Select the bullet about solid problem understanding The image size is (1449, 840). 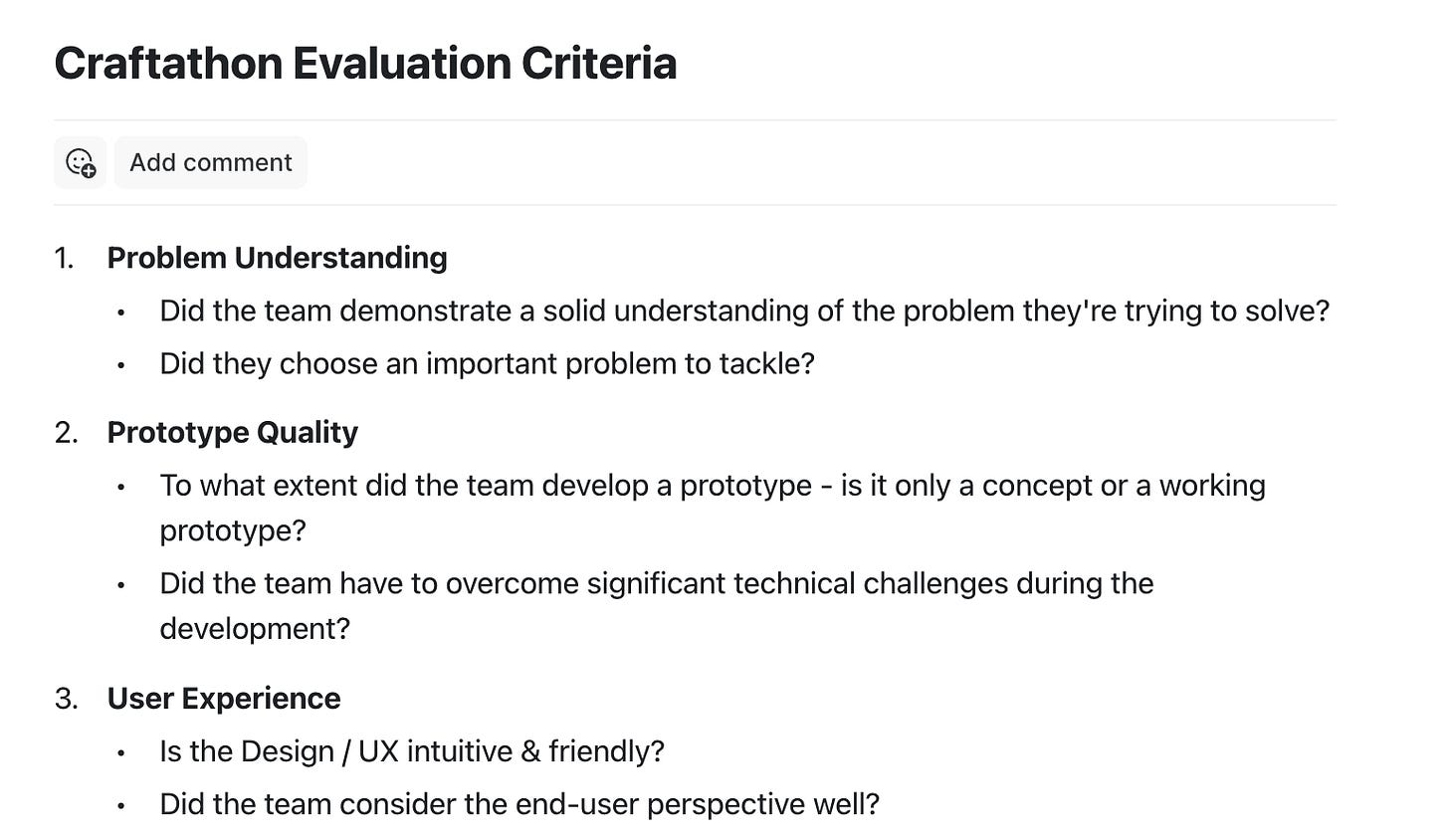tap(744, 310)
